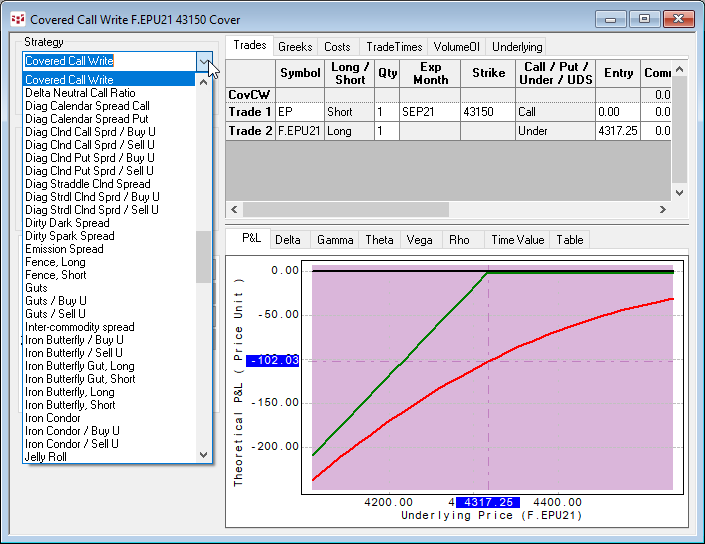Image resolution: width=705 pixels, height=544 pixels.
Task: Switch to the Underlying tab
Action: pos(517,47)
